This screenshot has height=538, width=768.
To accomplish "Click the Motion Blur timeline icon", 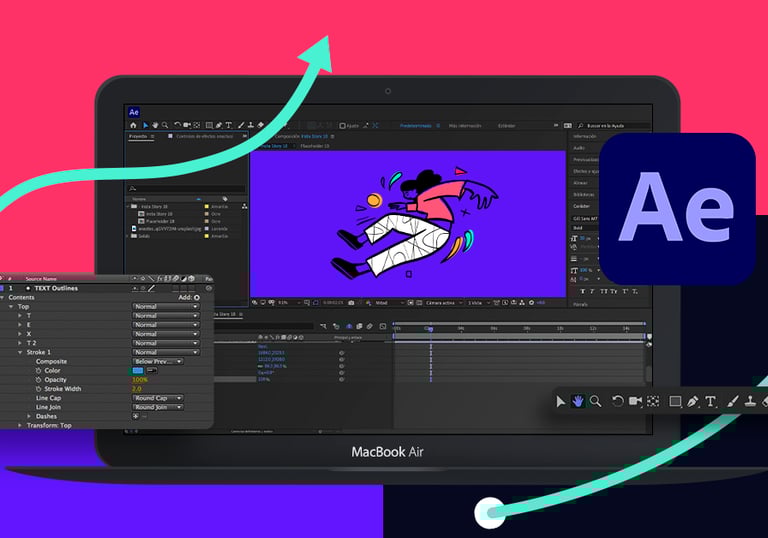I will [370, 326].
